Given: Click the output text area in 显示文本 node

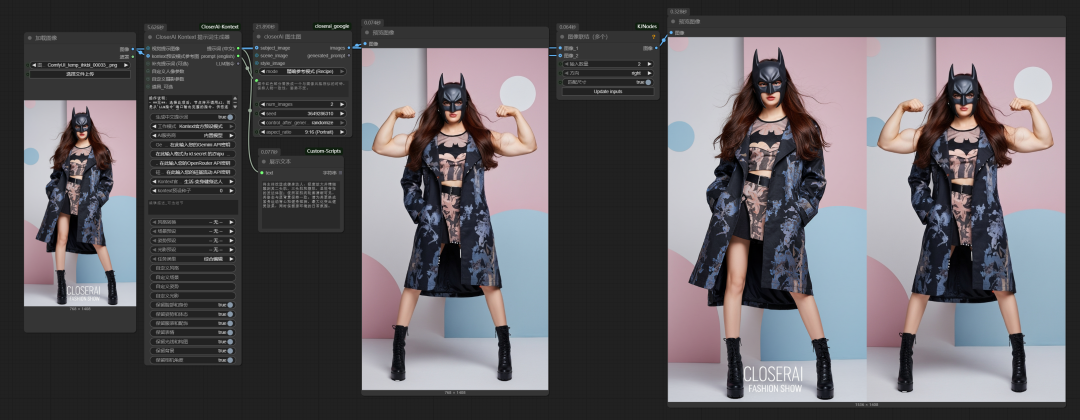Looking at the screenshot, I should pos(301,204).
